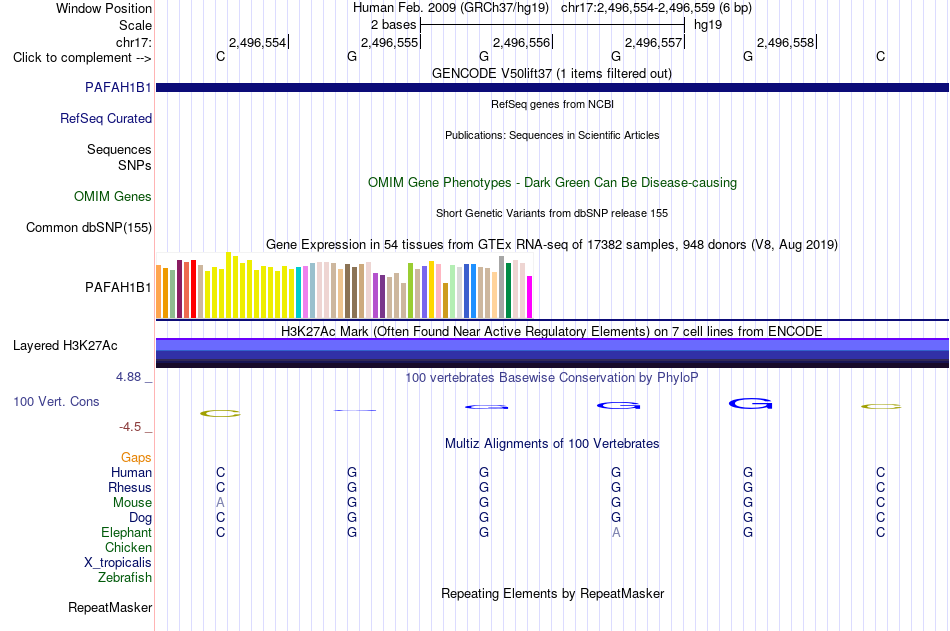950x631 pixels.
Task: Select the Scale label
Action: 135,25
